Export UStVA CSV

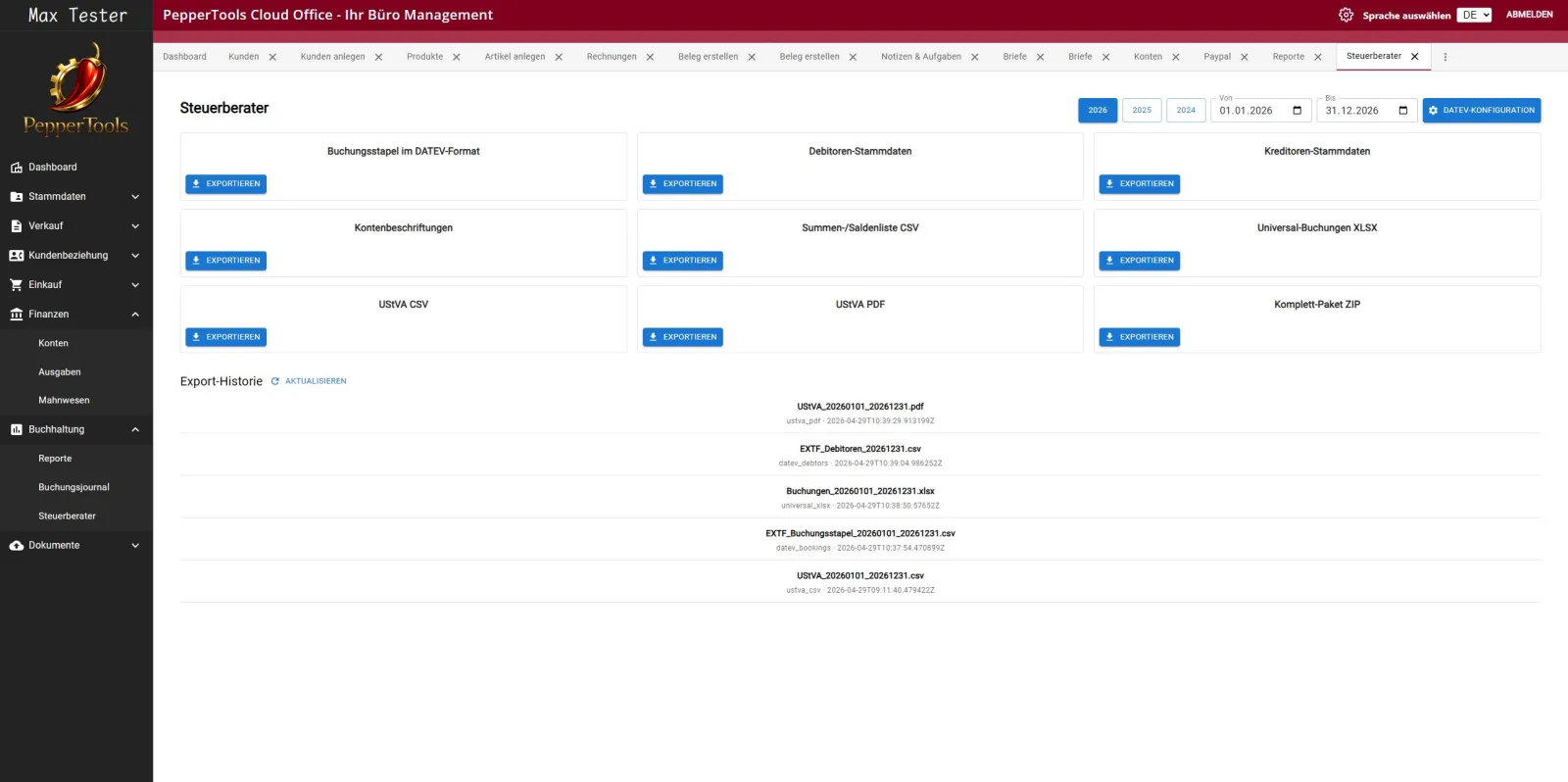(x=225, y=337)
